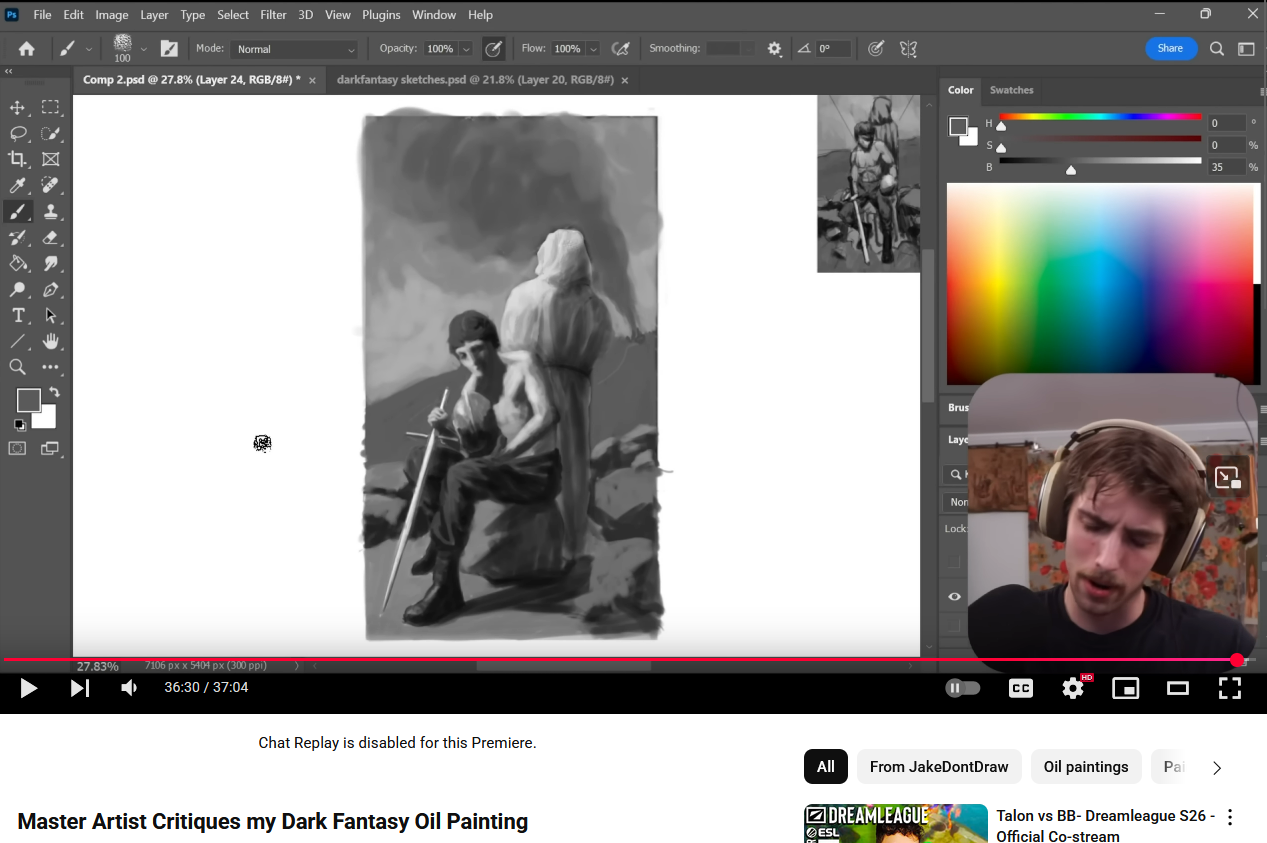Open the Flow slider dropdown
Viewport: 1267px width, 843px height.
(x=593, y=49)
